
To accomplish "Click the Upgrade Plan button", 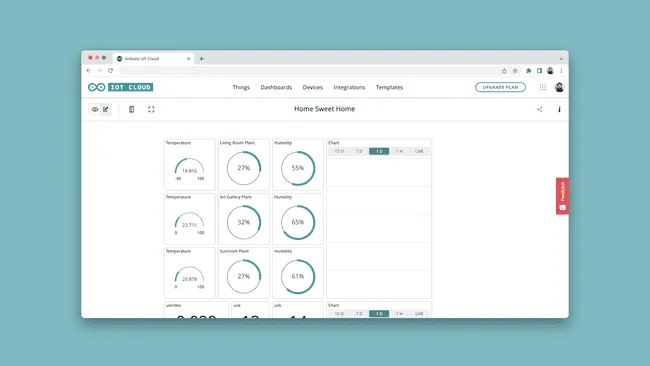I will pos(500,87).
